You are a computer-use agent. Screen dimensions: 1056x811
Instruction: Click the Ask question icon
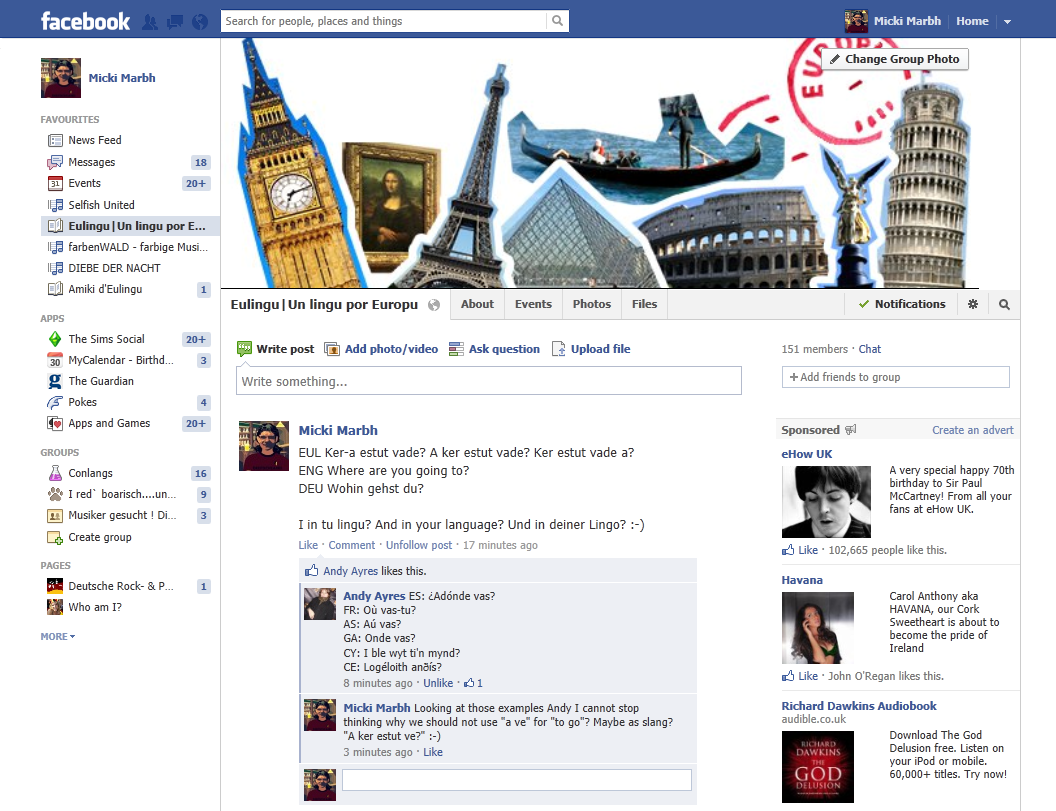(x=457, y=349)
